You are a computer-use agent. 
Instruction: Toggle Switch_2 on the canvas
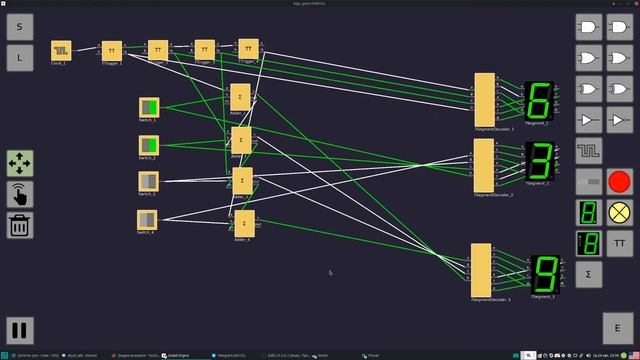(x=149, y=146)
